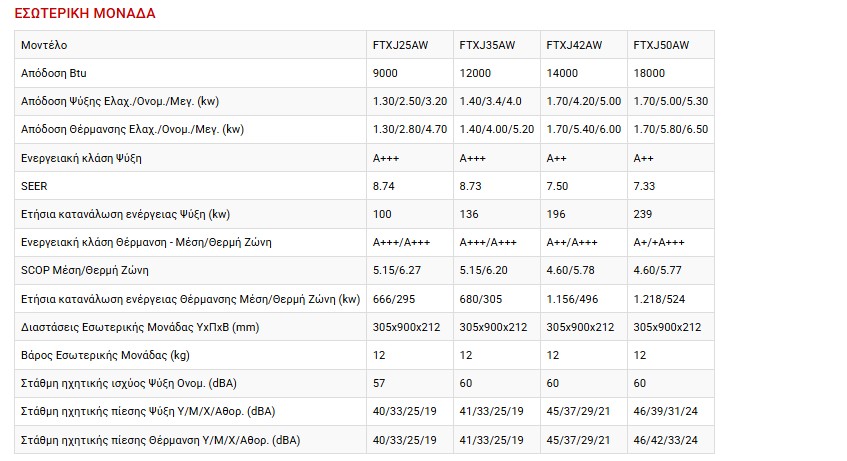
Task: Select the Απόδοση Btu row label
Action: click(x=54, y=73)
